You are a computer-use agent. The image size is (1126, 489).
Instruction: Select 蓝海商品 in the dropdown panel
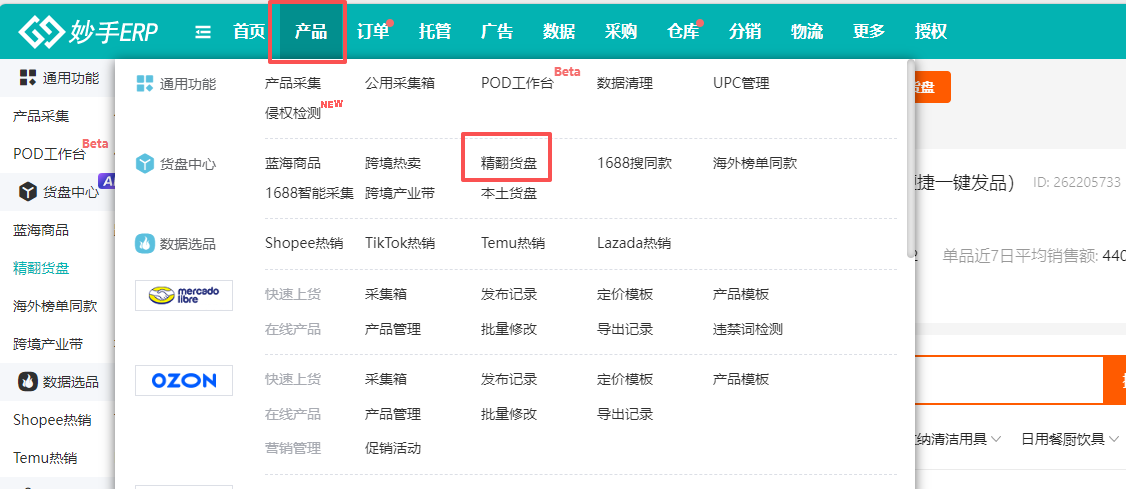[293, 164]
